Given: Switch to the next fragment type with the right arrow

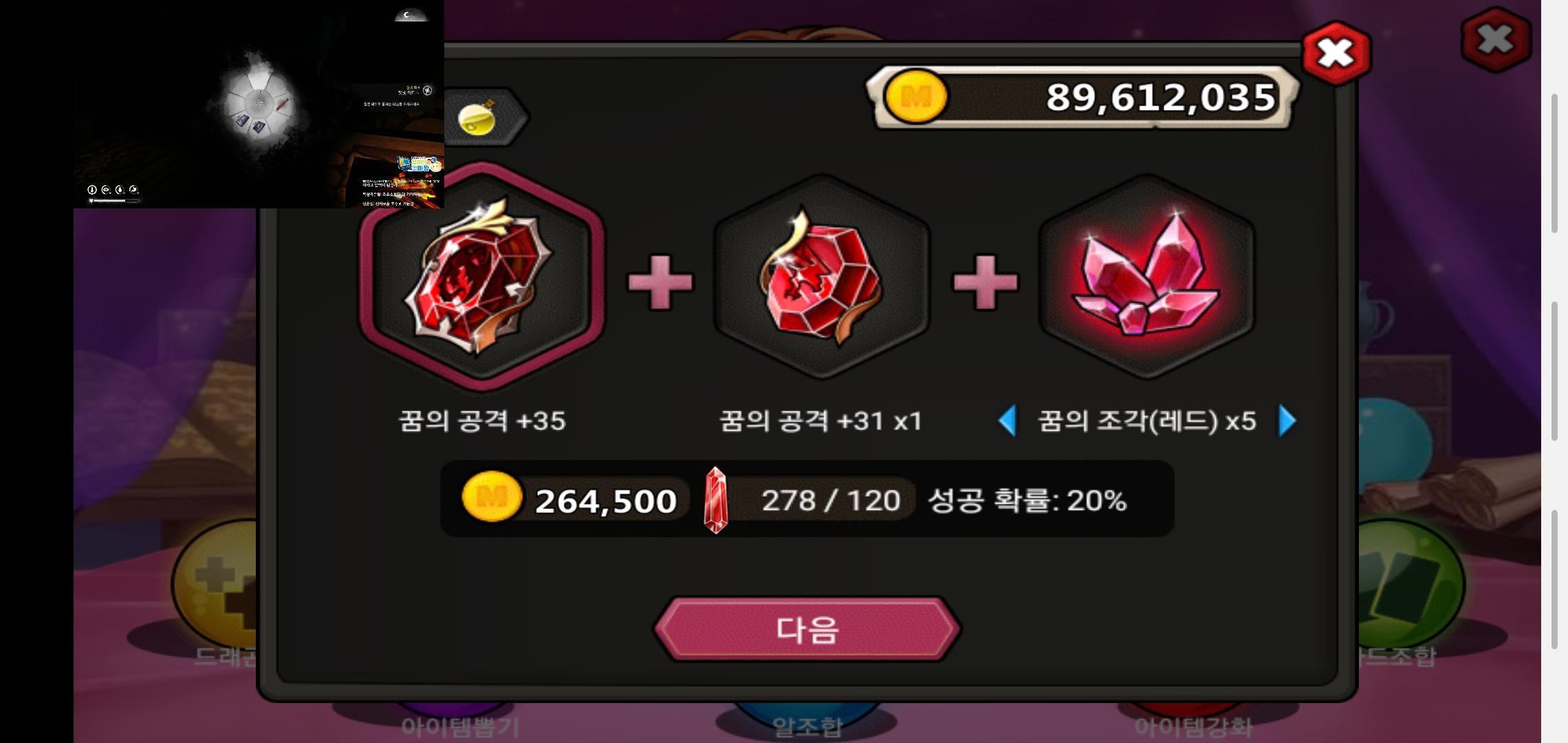Looking at the screenshot, I should click(1287, 420).
